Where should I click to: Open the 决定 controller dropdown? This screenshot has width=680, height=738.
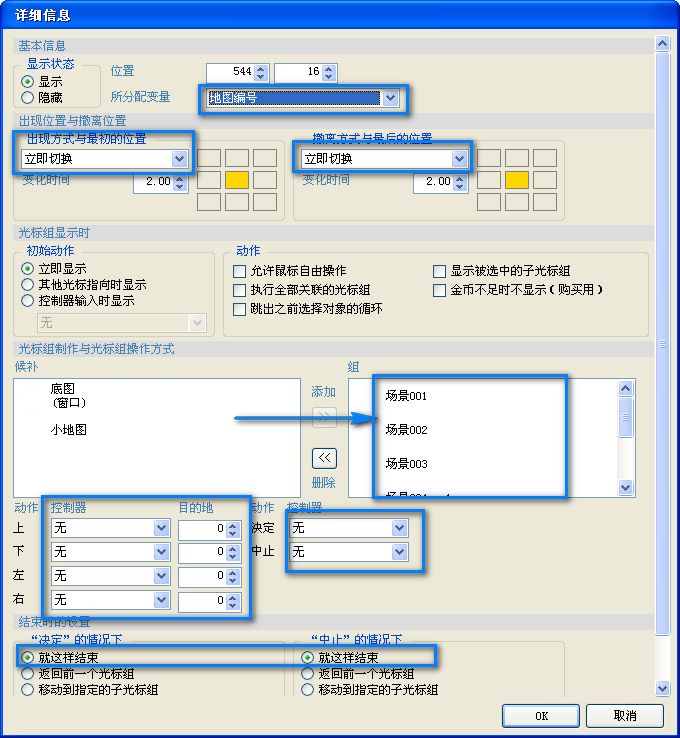(x=399, y=528)
